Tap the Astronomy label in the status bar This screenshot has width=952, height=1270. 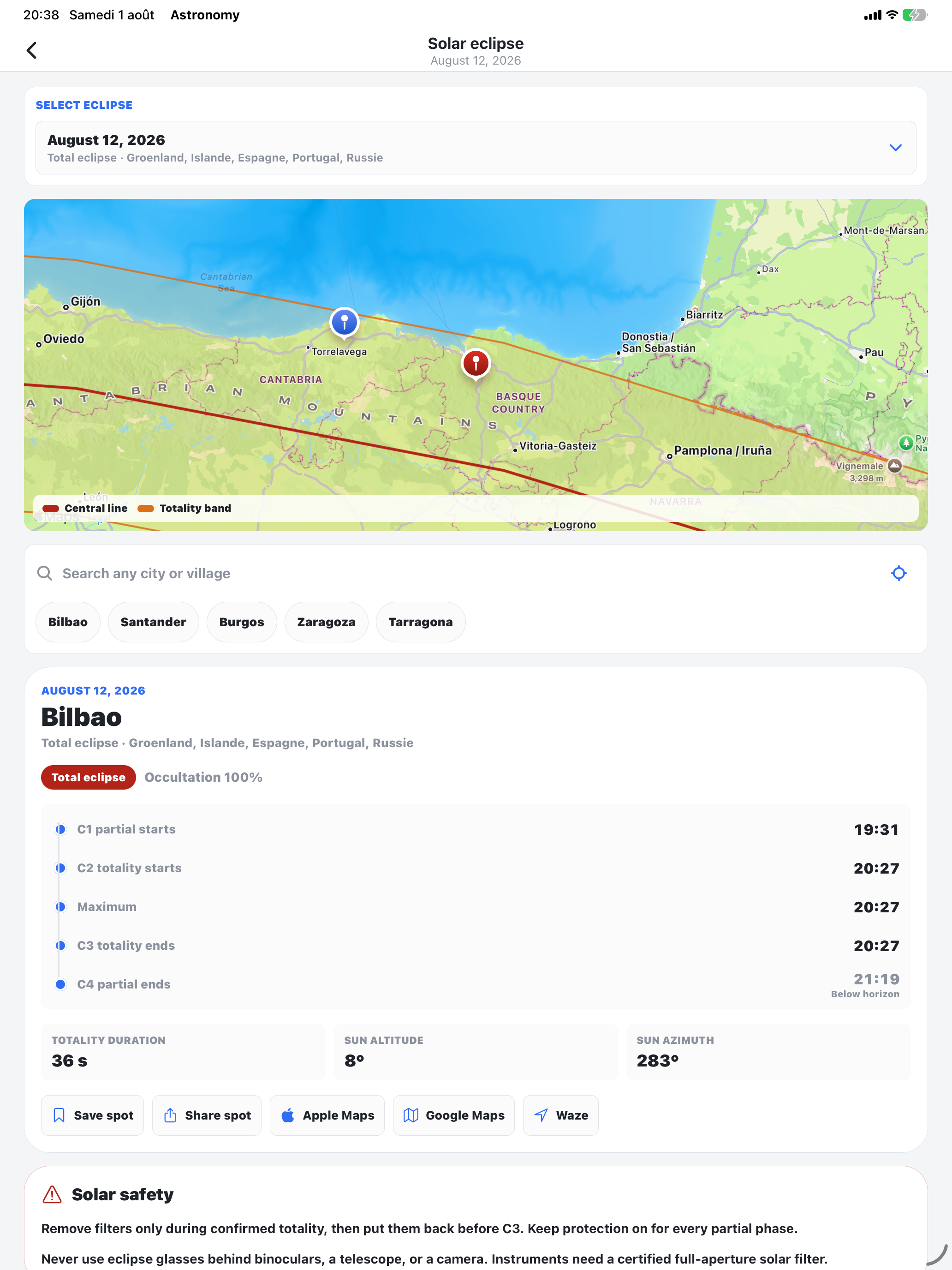[205, 15]
